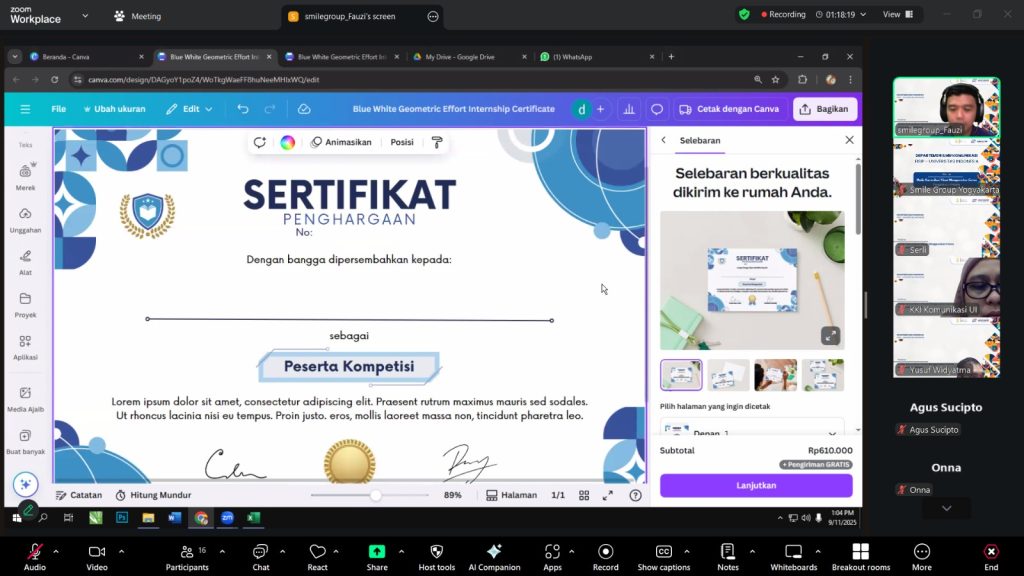1024x576 pixels.
Task: Click the undo arrow in Canva toolbar
Action: [243, 109]
